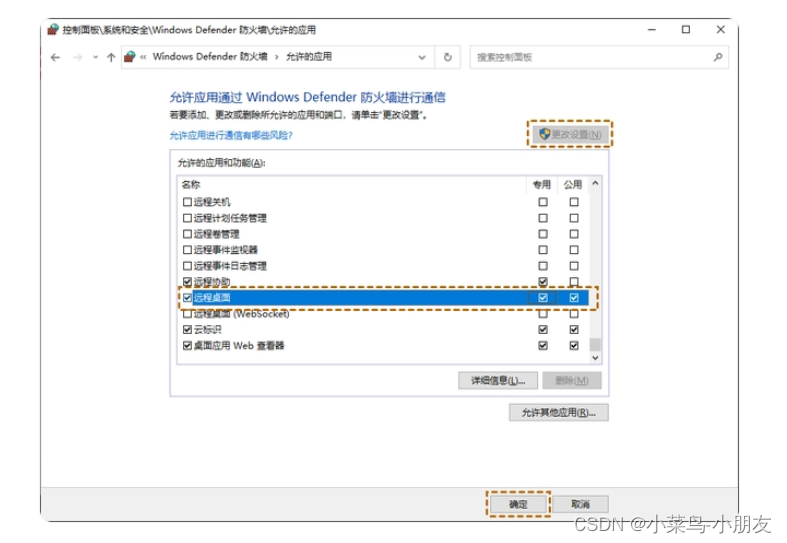Toggle 远程事件日志管理 name checkbox
787x543 pixels.
pyautogui.click(x=187, y=265)
